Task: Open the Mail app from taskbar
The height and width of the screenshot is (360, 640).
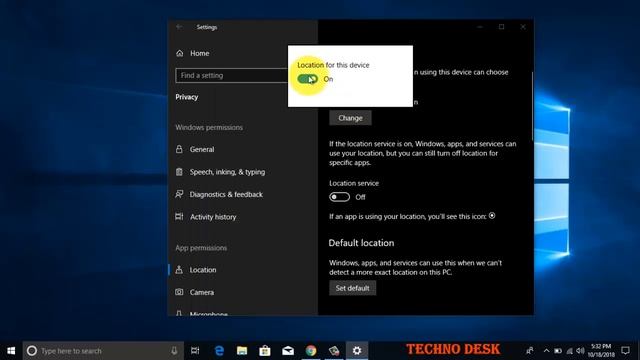Action: pyautogui.click(x=288, y=351)
